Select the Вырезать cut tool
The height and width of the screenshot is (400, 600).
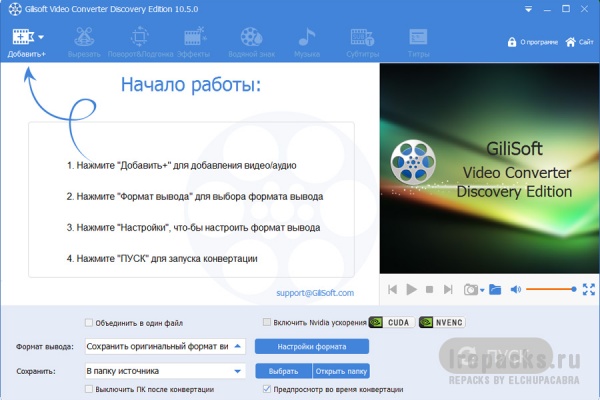click(84, 42)
